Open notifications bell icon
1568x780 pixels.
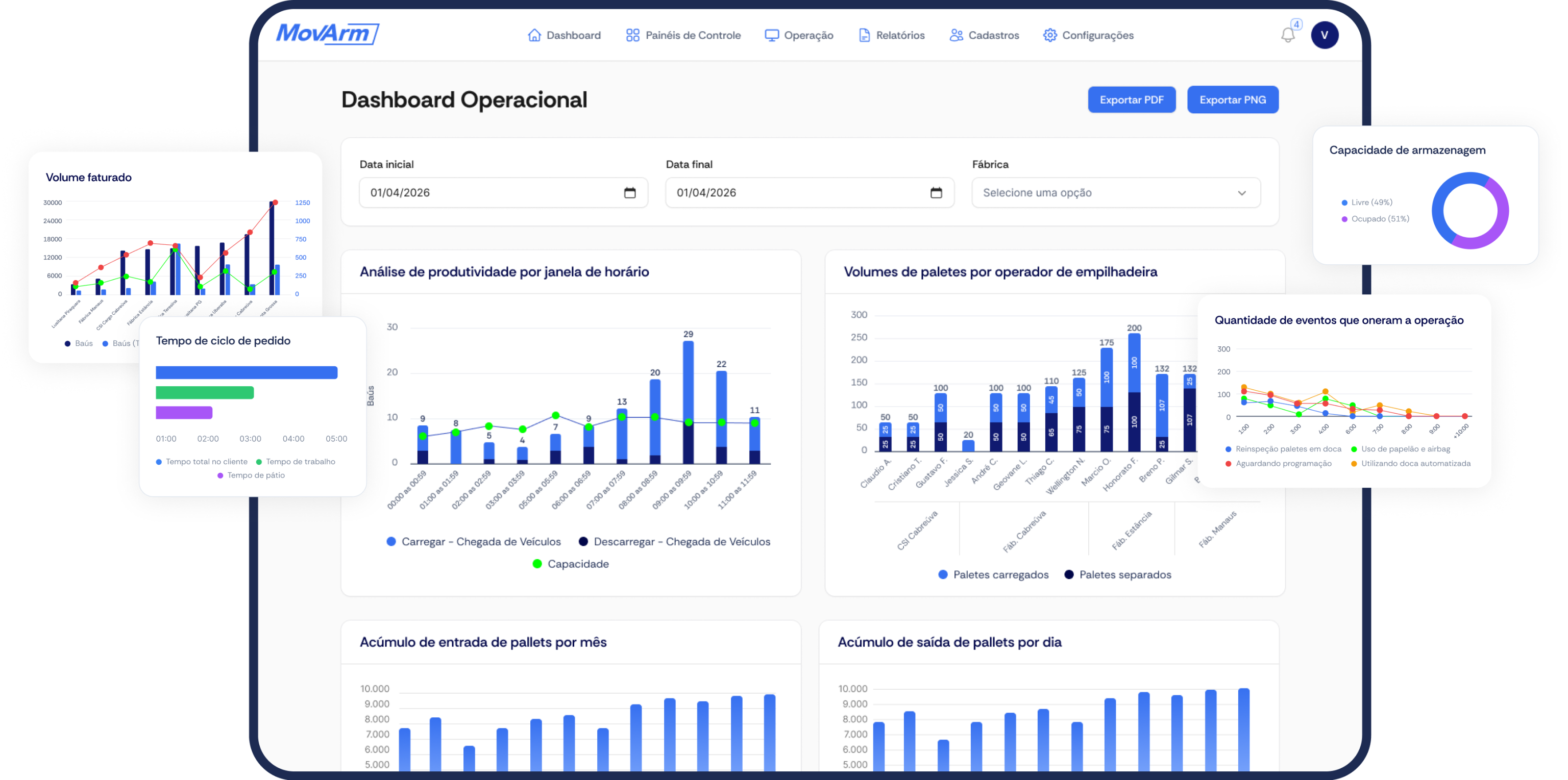click(x=1288, y=35)
